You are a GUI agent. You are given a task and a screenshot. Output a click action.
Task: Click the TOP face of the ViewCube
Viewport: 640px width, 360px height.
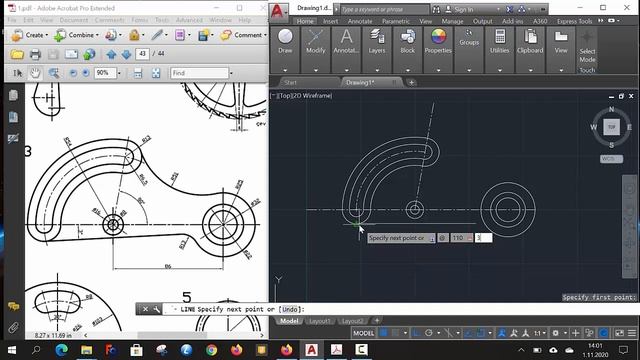611,127
